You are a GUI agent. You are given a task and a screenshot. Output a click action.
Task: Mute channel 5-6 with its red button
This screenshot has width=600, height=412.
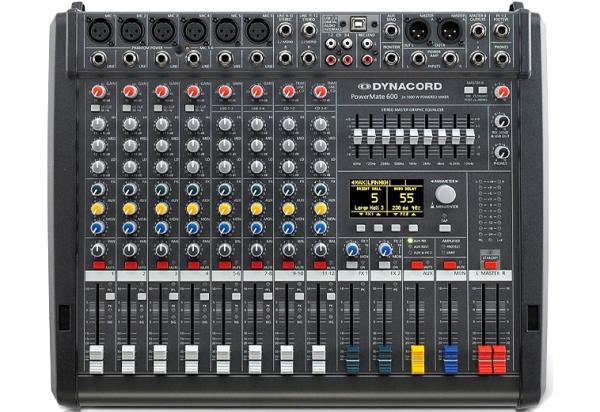coord(225,265)
